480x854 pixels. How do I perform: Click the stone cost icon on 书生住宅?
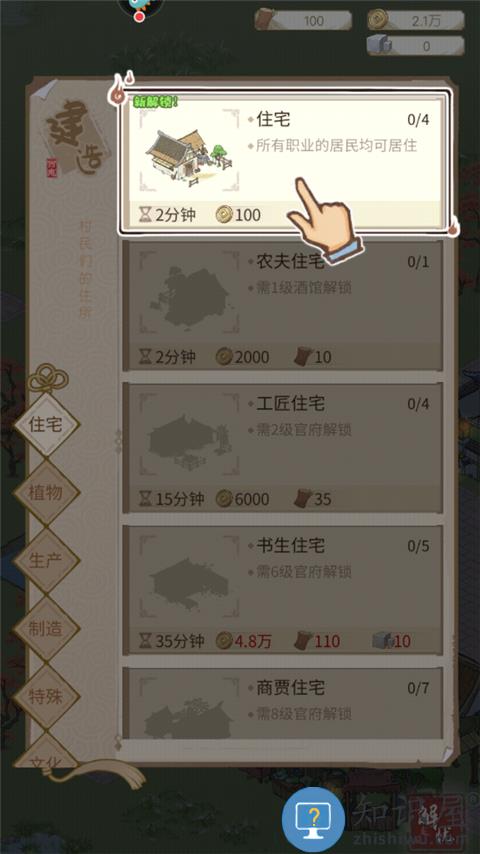click(x=382, y=641)
